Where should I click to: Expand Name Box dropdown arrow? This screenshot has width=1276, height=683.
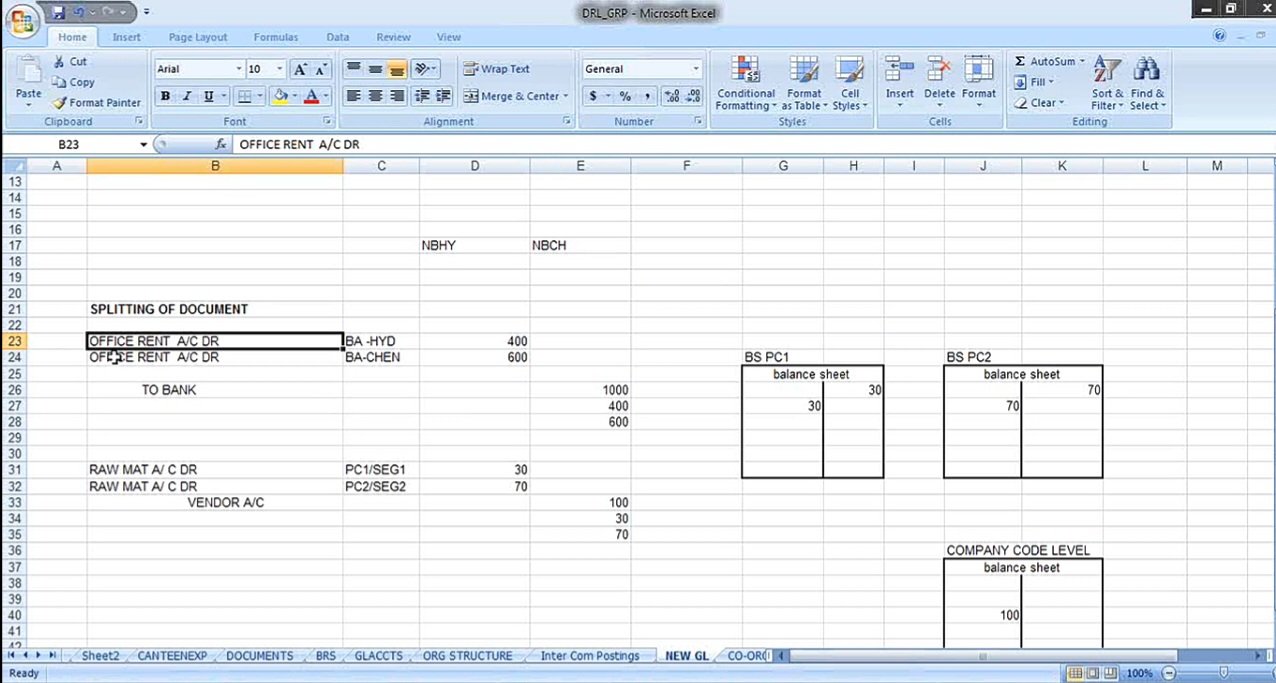tap(143, 145)
